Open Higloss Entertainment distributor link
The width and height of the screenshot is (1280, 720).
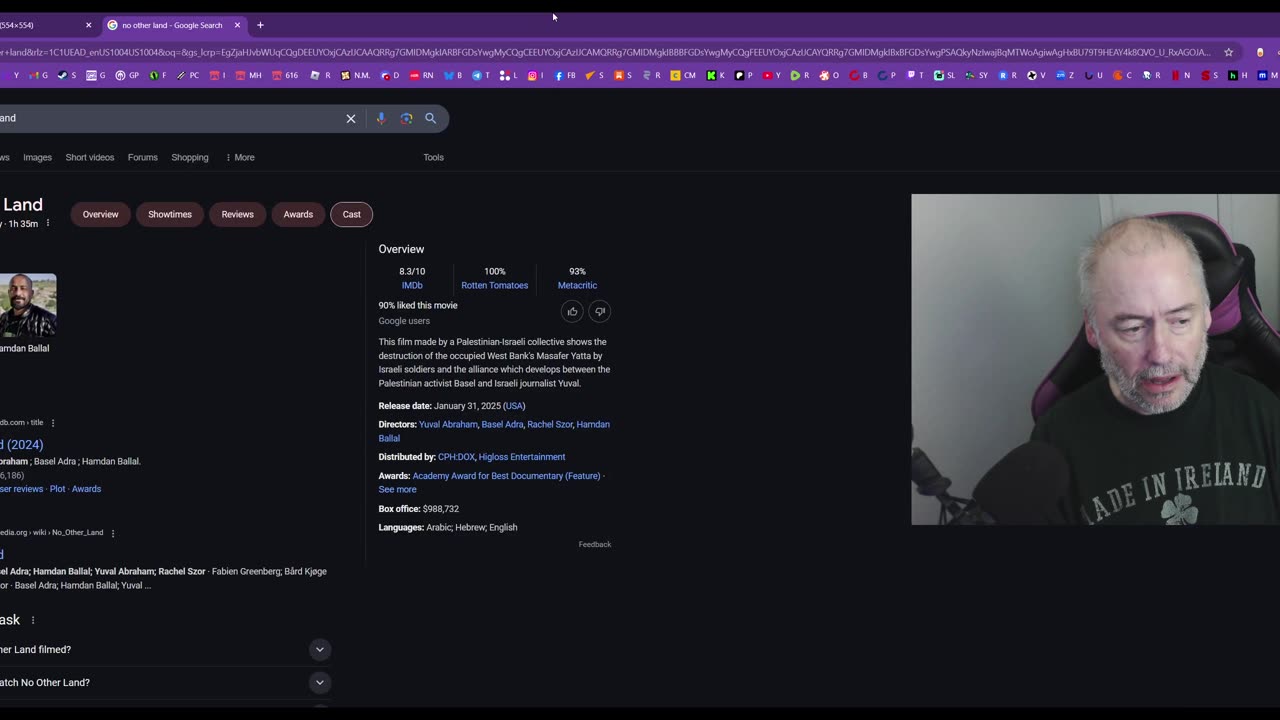tap(522, 457)
